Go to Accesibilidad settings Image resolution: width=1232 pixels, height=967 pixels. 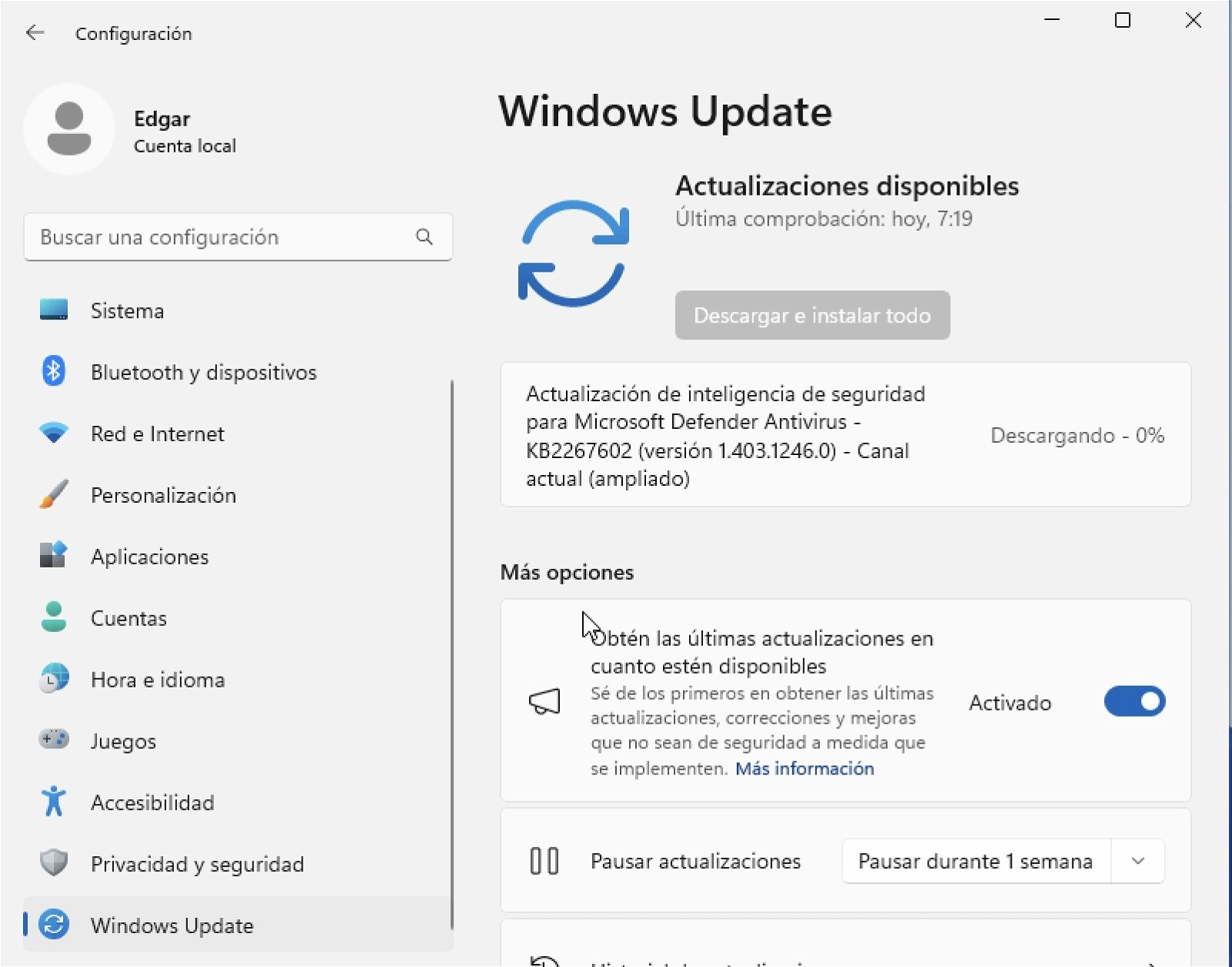tap(238, 802)
